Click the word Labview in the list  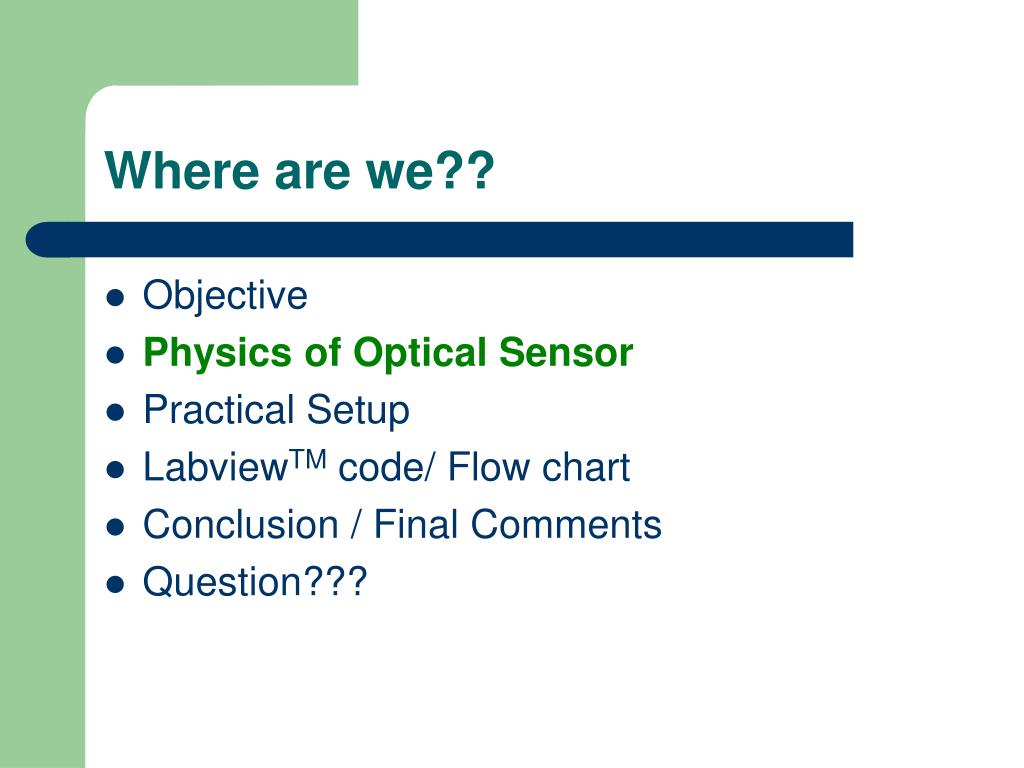[216, 468]
